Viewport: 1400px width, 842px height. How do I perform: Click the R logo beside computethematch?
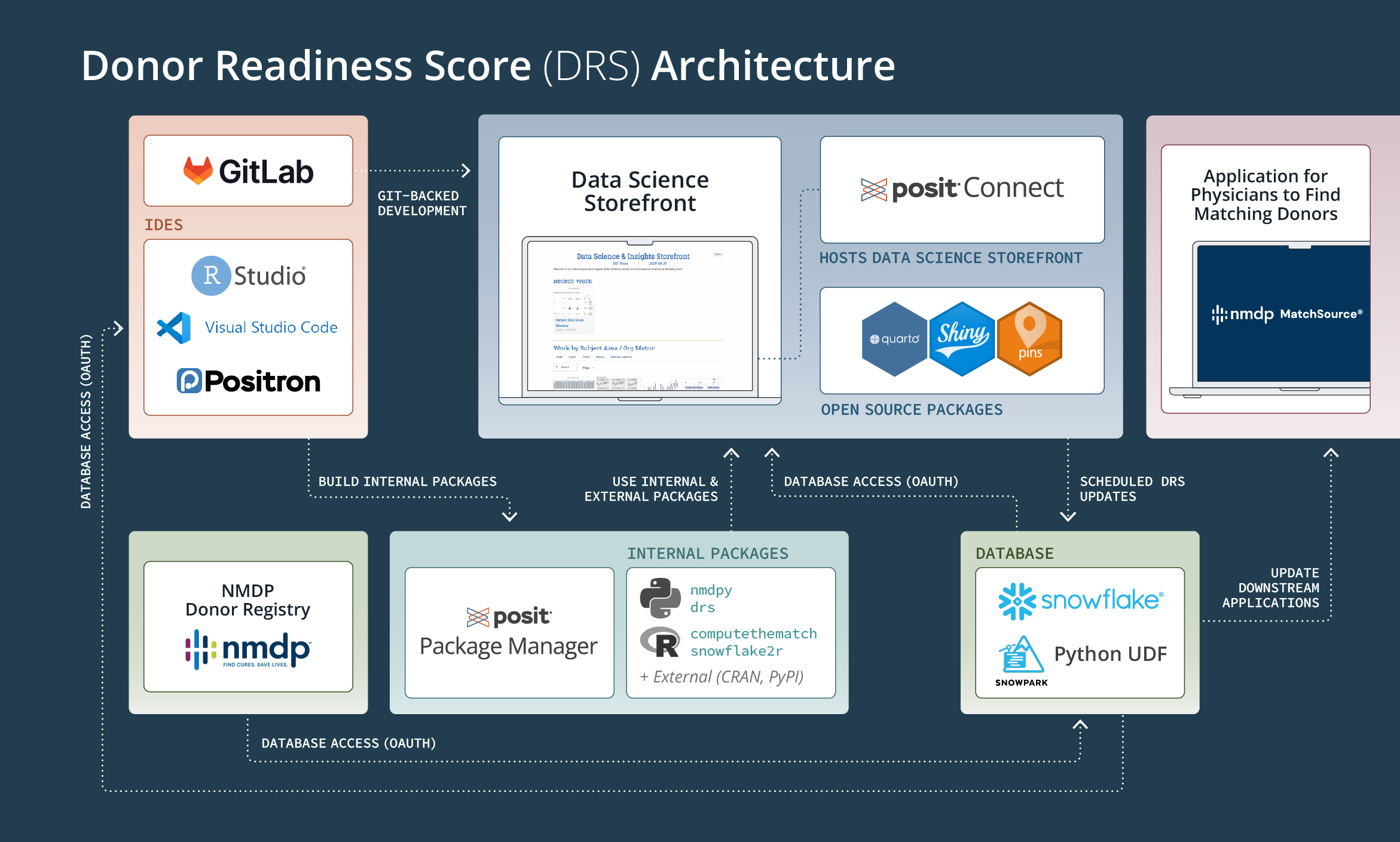click(x=660, y=642)
